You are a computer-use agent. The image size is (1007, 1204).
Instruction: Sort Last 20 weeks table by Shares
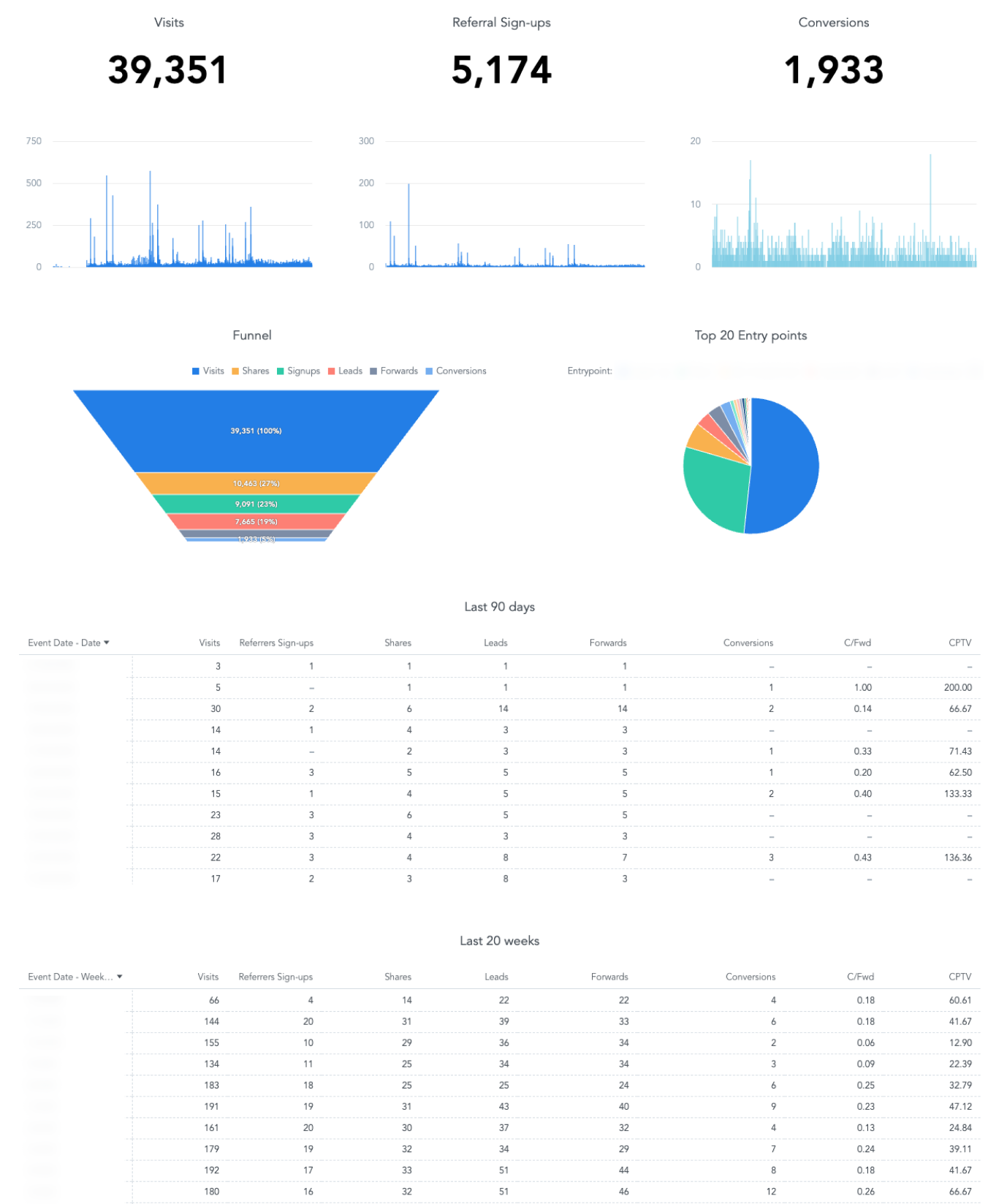(398, 977)
